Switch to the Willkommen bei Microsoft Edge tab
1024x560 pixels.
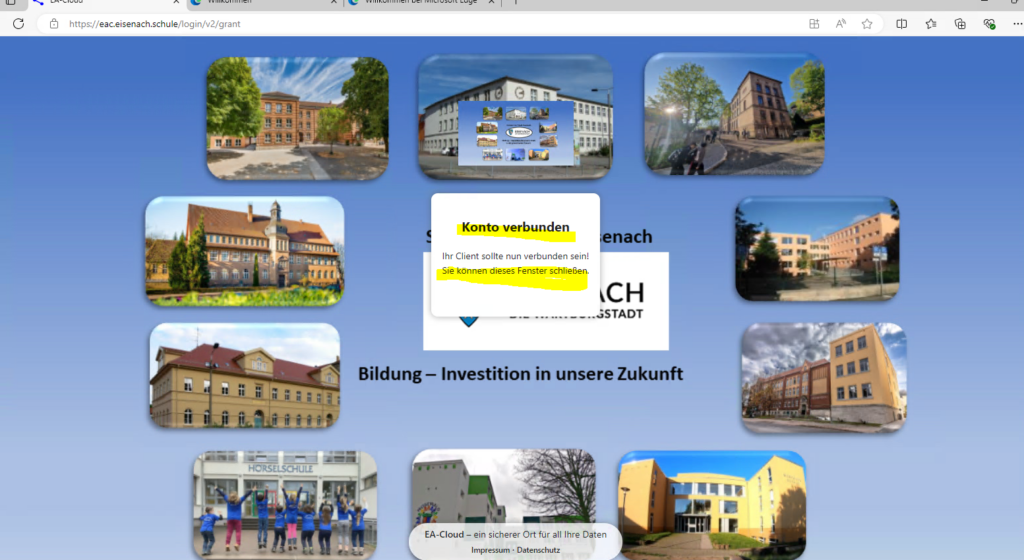[421, 2]
